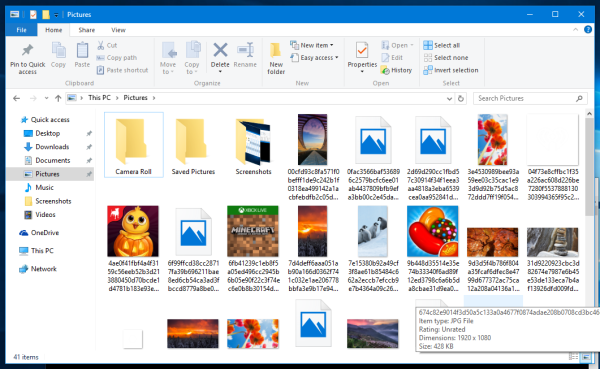Click This PC in address bar
Viewport: 600px width, 369px height.
tap(99, 98)
